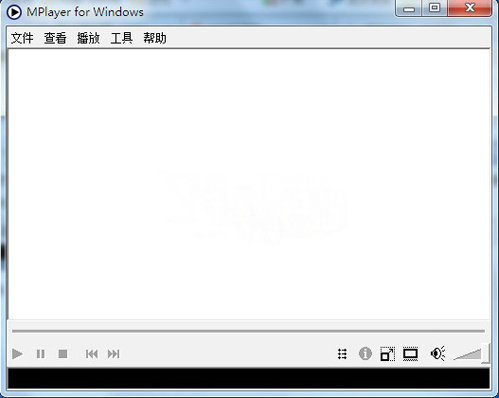499x398 pixels.
Task: Open the 查看 menu
Action: [x=55, y=38]
